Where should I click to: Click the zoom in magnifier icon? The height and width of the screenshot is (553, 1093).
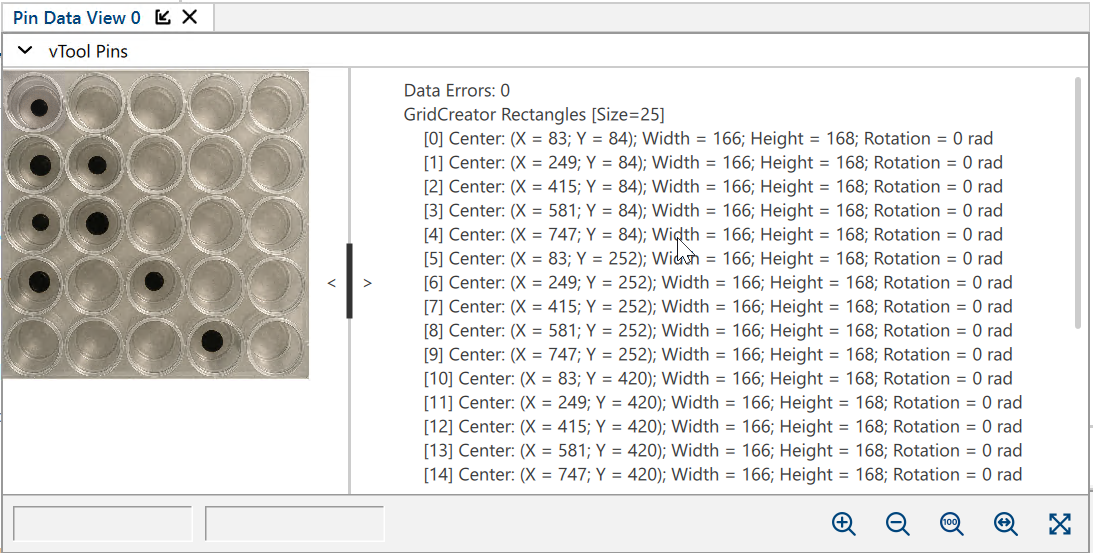coord(843,524)
